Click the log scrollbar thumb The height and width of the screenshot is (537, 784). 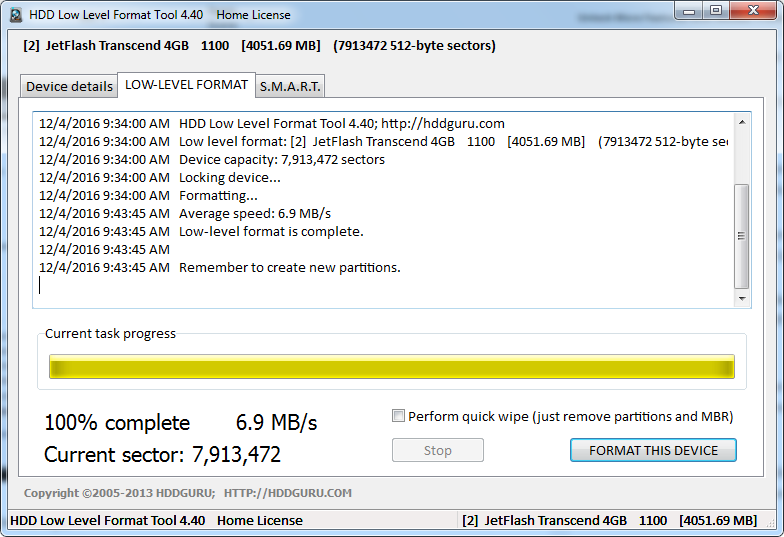[x=742, y=236]
